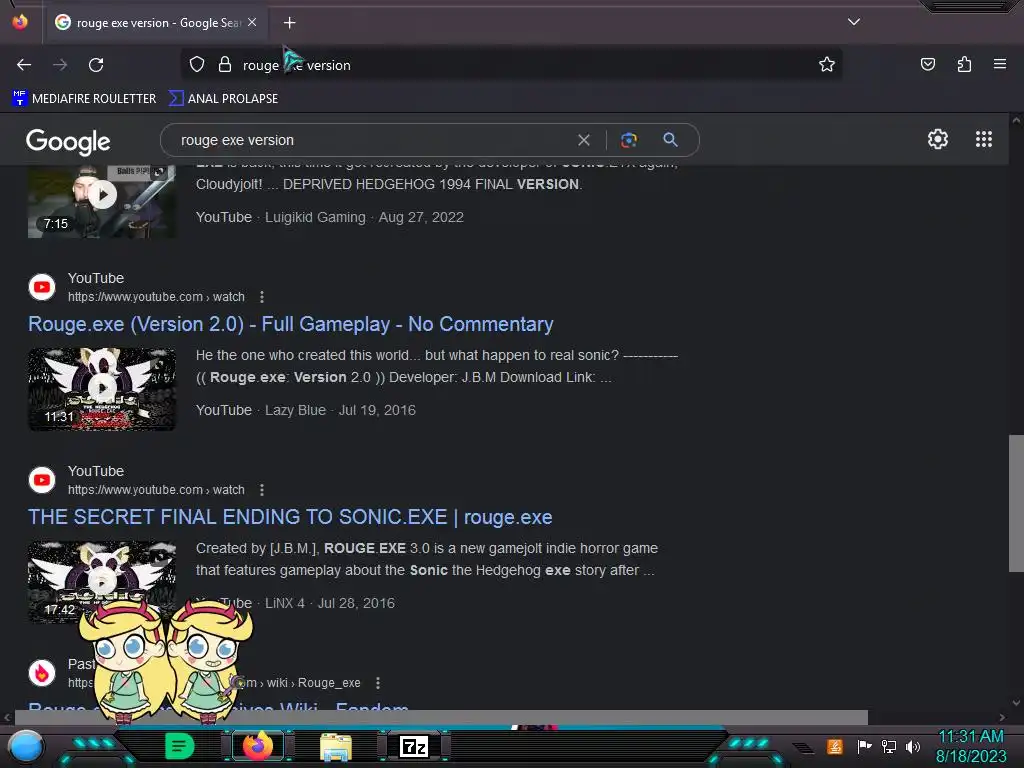Viewport: 1024px width, 768px height.
Task: Click the scroll right arrow of horizontal scrollbar
Action: tap(1002, 717)
